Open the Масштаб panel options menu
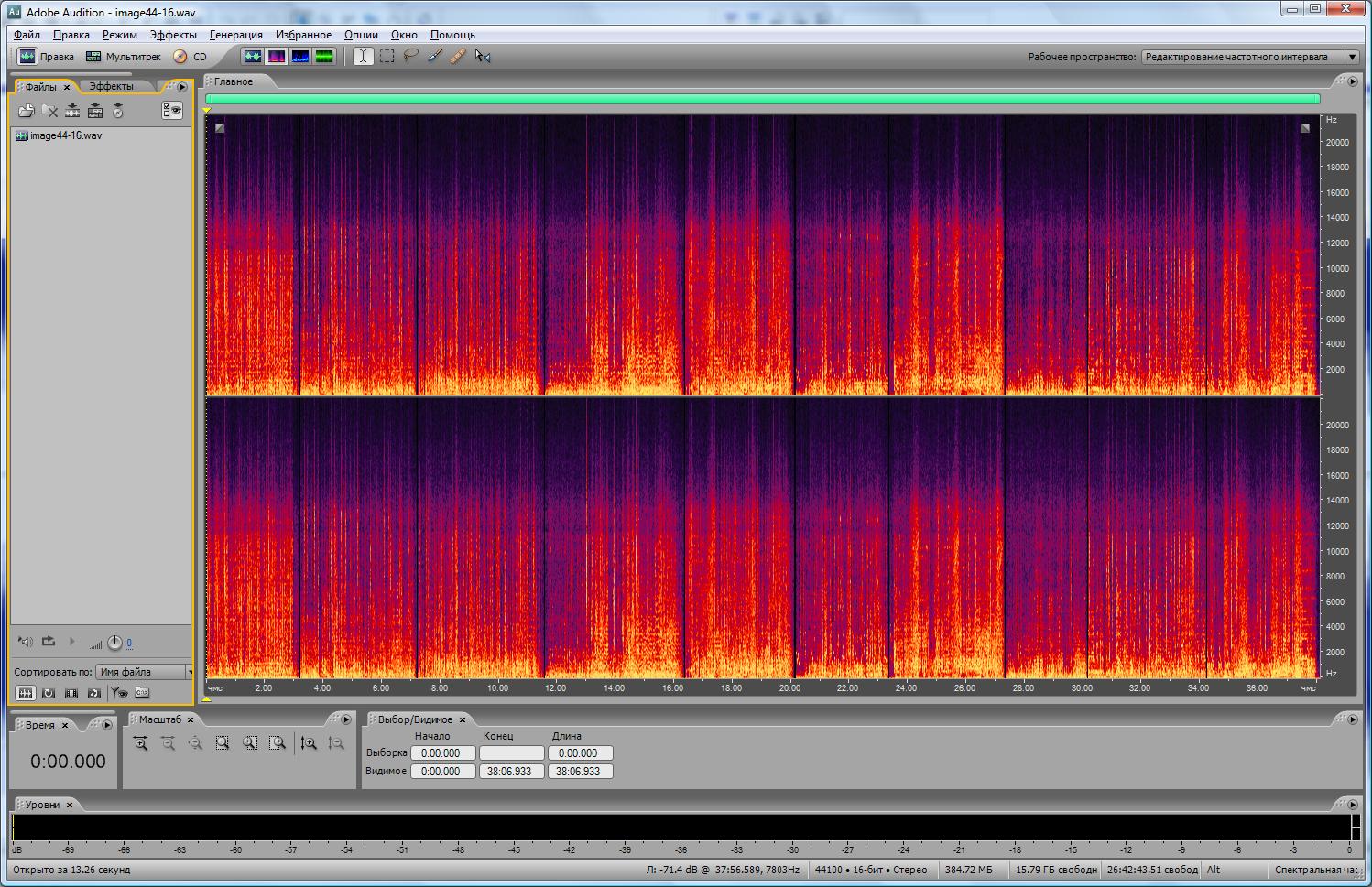 (x=345, y=719)
